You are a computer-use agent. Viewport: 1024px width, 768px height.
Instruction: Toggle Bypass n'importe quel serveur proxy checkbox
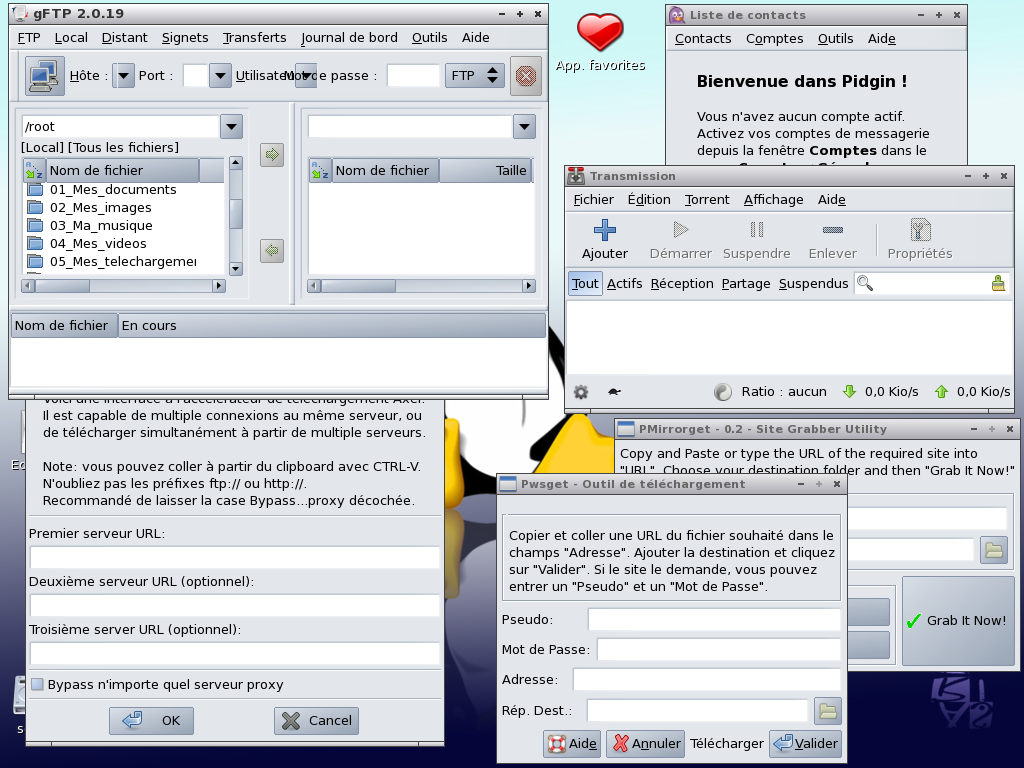pyautogui.click(x=38, y=684)
